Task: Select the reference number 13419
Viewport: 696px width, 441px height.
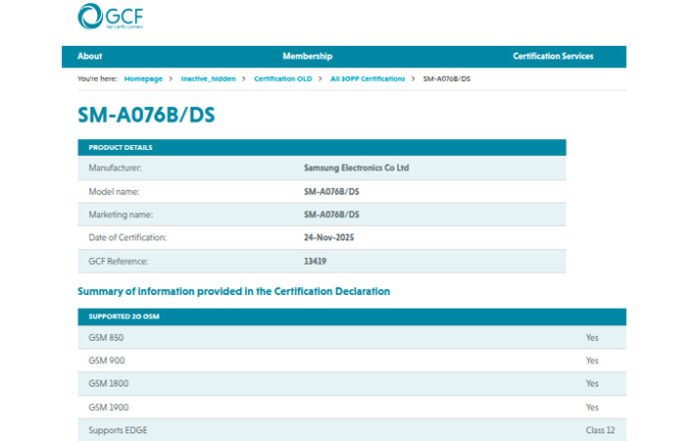Action: pyautogui.click(x=315, y=261)
